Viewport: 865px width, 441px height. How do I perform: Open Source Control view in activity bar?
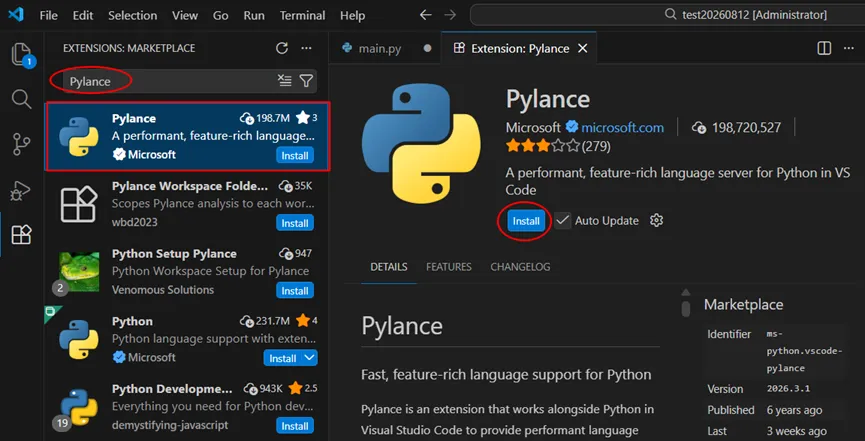tap(22, 145)
